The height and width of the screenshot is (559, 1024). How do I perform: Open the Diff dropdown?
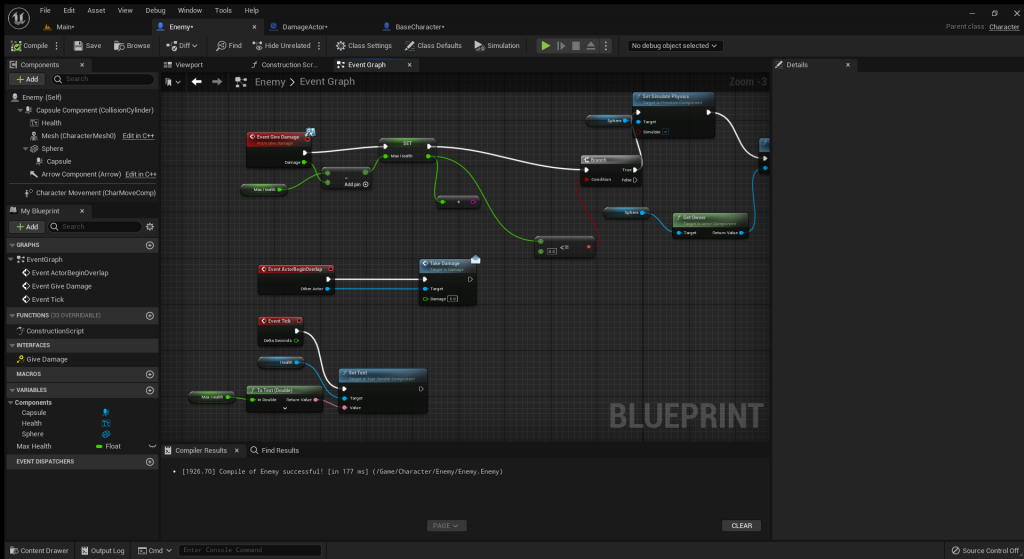[x=182, y=46]
